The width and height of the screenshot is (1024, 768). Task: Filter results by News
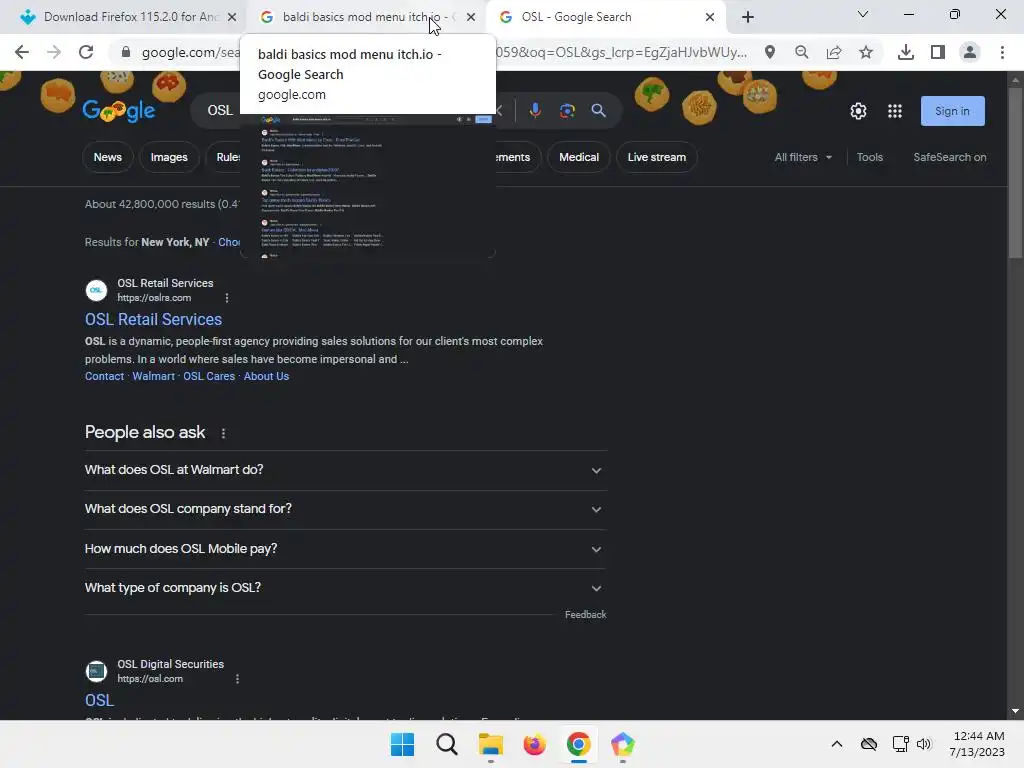(x=108, y=157)
